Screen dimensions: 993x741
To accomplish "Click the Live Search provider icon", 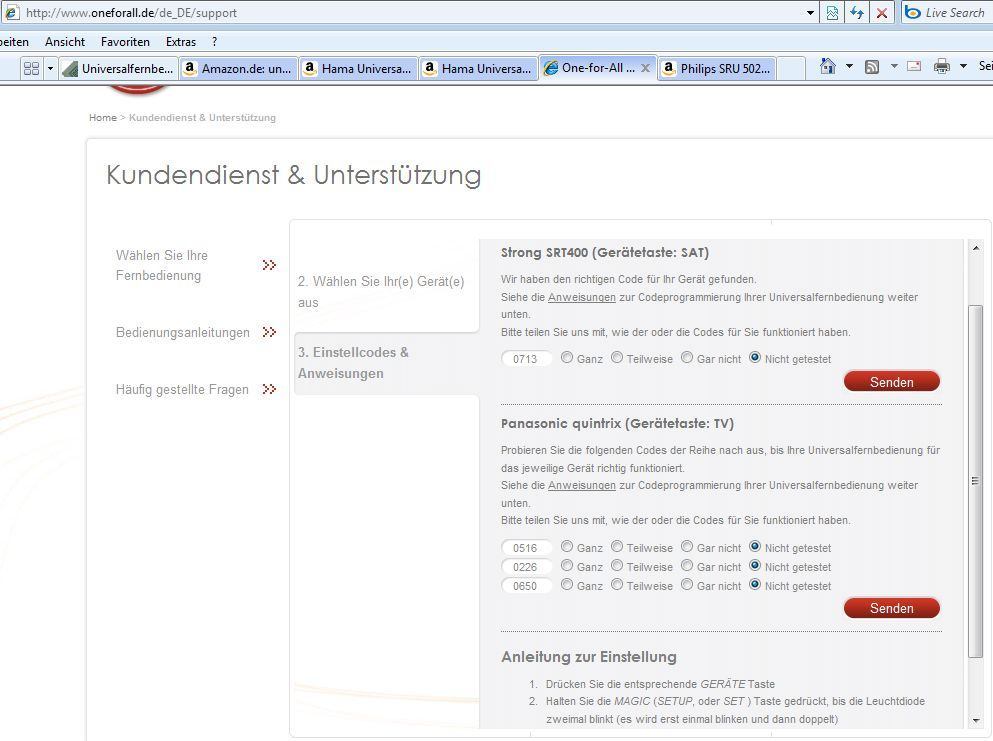I will (913, 12).
